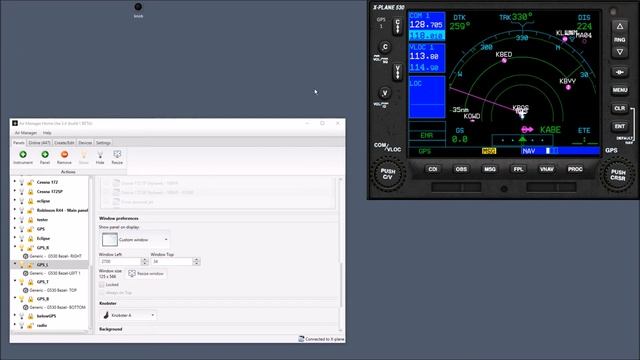Click the PUSH C/V knob
The width and height of the screenshot is (640, 360).
(x=388, y=174)
